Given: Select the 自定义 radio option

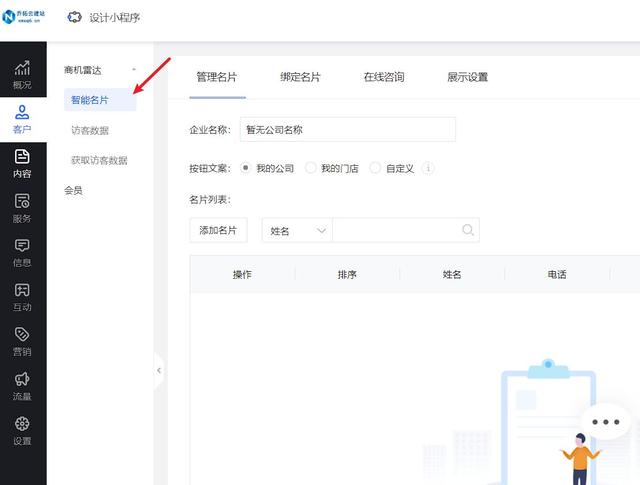Looking at the screenshot, I should point(375,168).
